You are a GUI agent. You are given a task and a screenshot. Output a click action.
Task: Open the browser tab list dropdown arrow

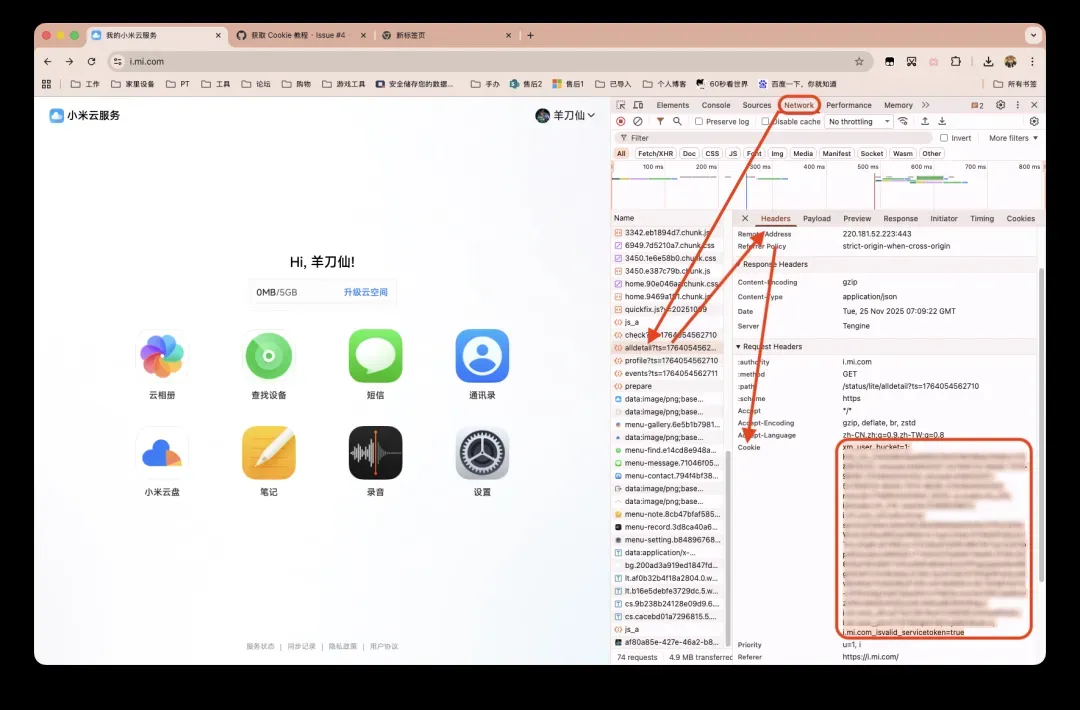pyautogui.click(x=1032, y=35)
